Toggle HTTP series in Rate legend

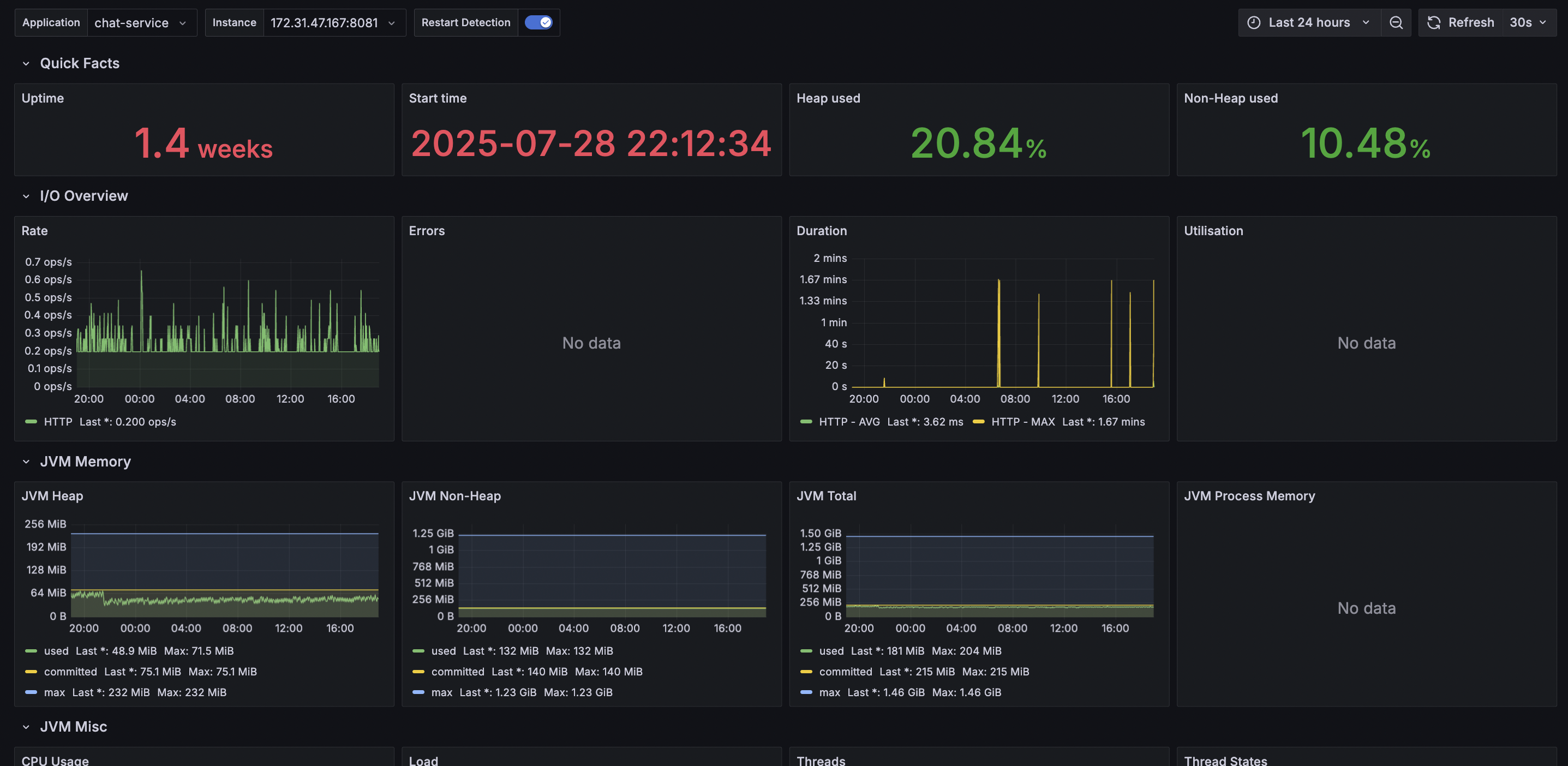click(58, 421)
